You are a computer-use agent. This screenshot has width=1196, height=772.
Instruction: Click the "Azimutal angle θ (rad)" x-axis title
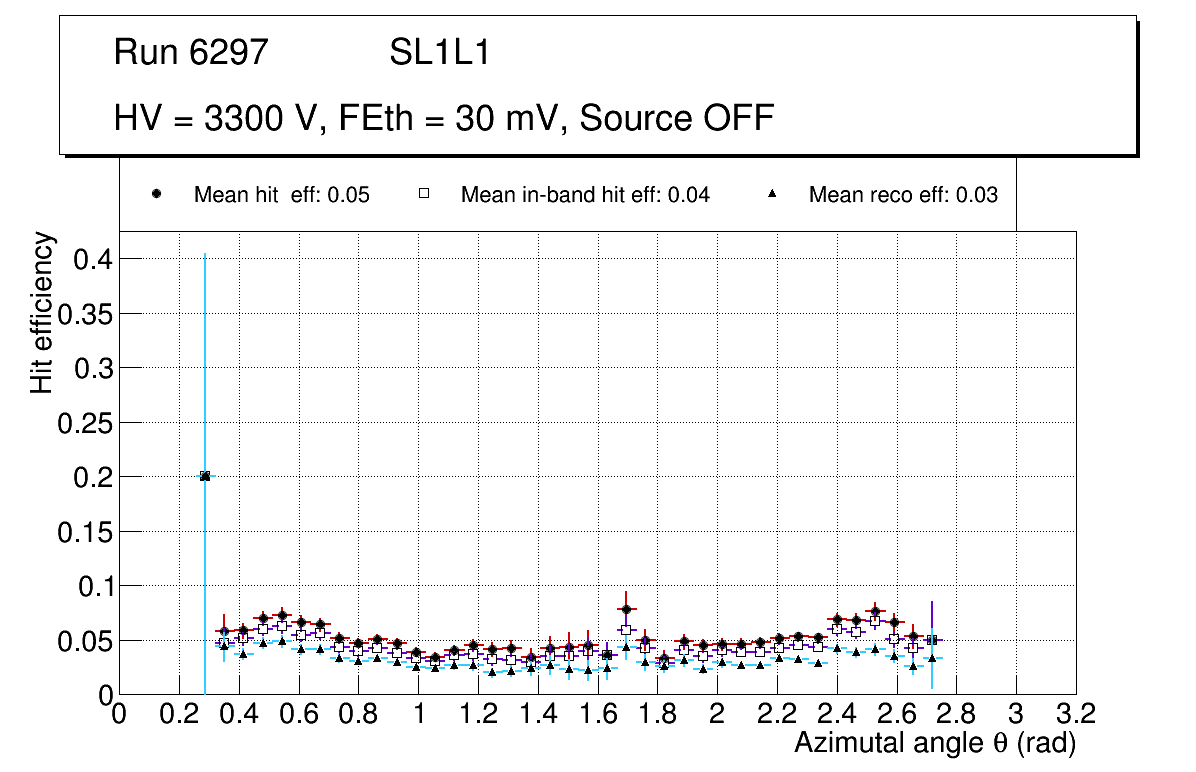[x=934, y=743]
